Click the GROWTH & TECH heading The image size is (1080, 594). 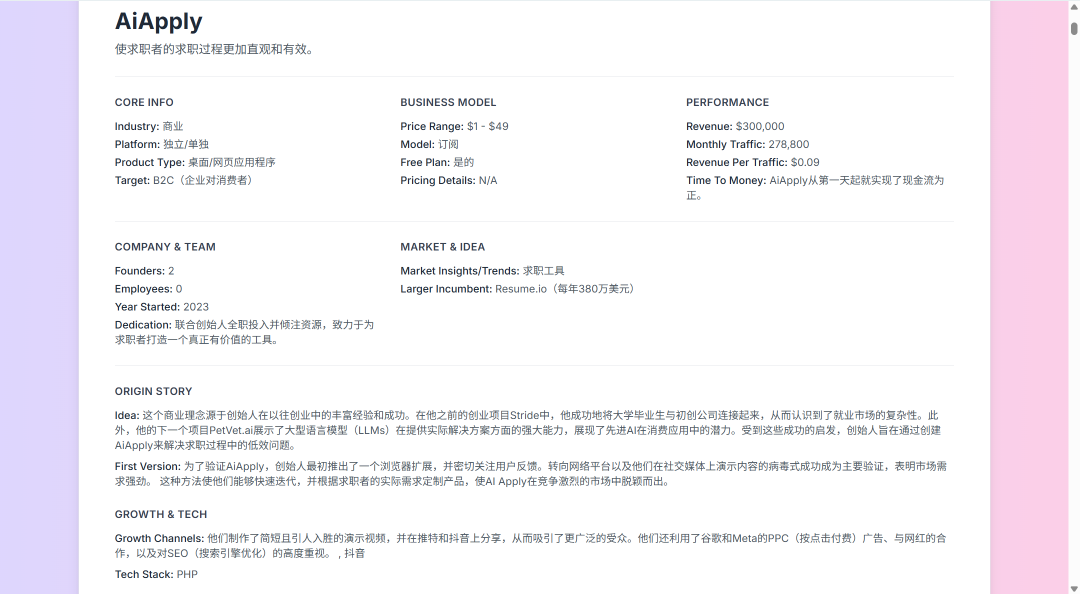(160, 514)
